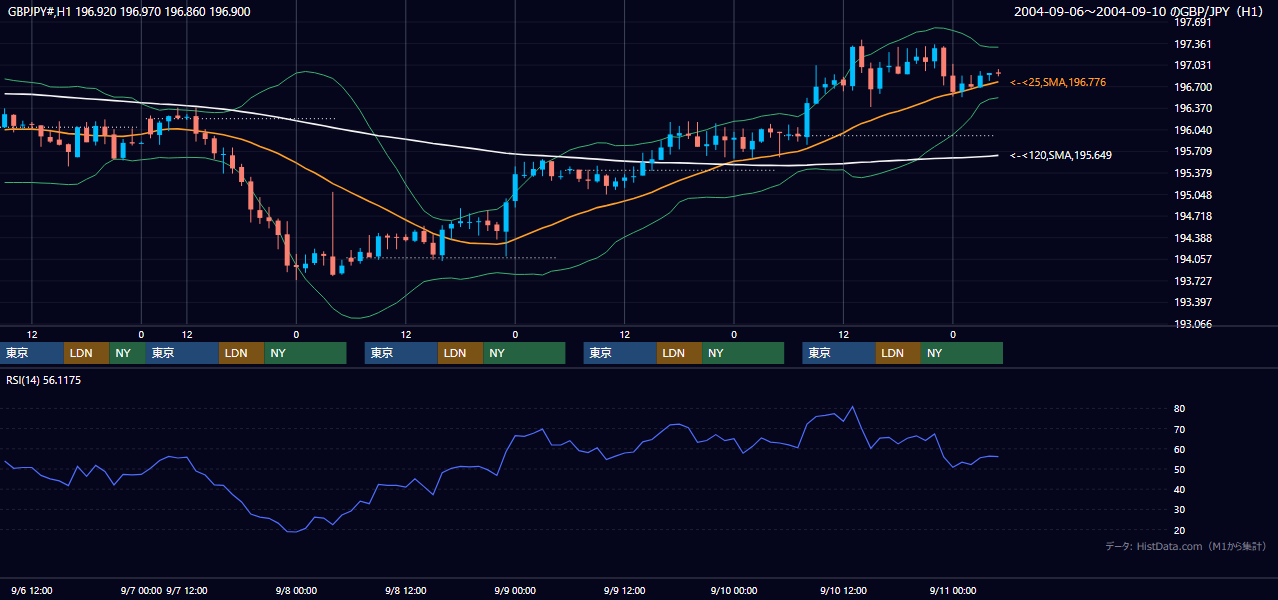Click the 9/7 00:00 time axis label
Viewport: 1278px width, 600px height.
pos(139,591)
